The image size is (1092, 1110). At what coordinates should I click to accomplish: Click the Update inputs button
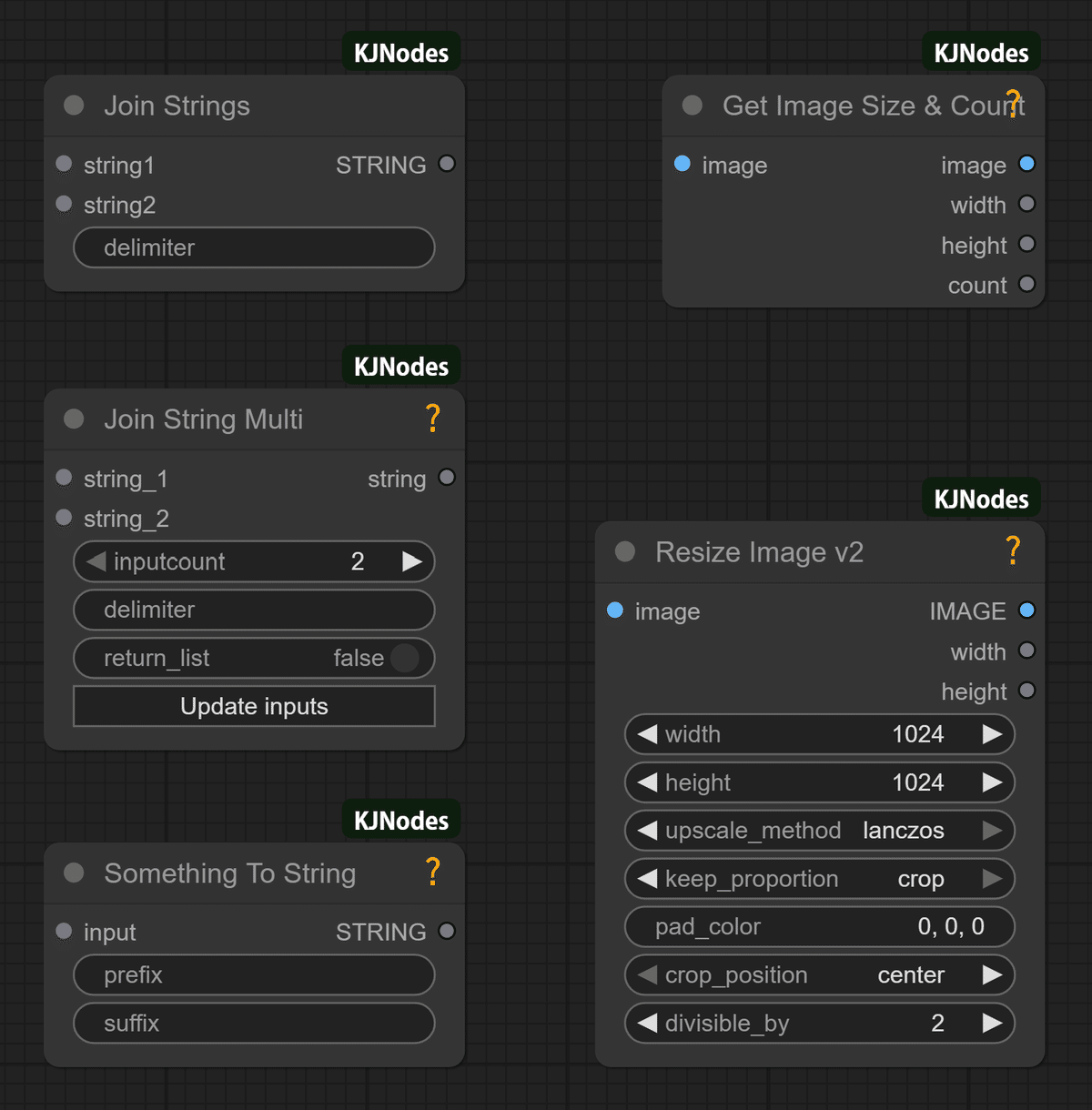[254, 706]
